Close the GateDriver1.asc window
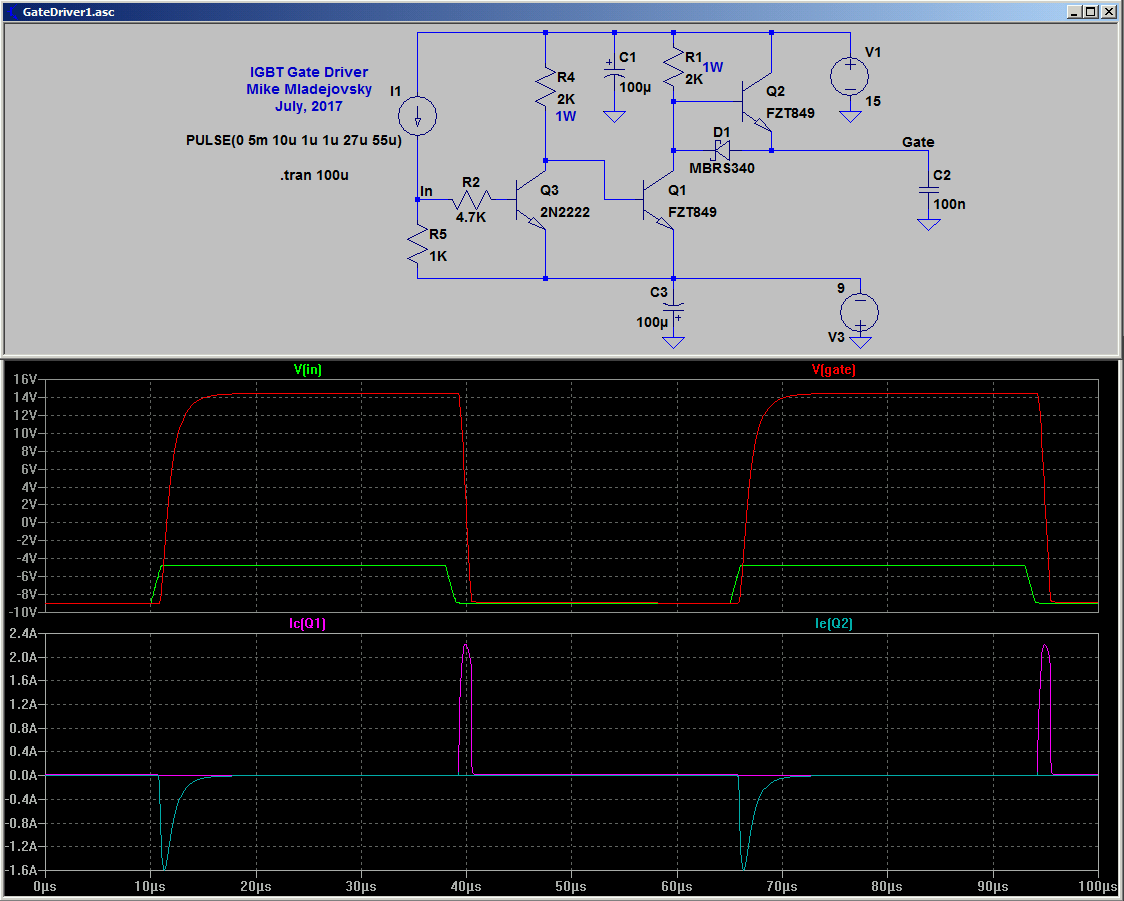This screenshot has height=901, width=1124. click(x=1108, y=11)
